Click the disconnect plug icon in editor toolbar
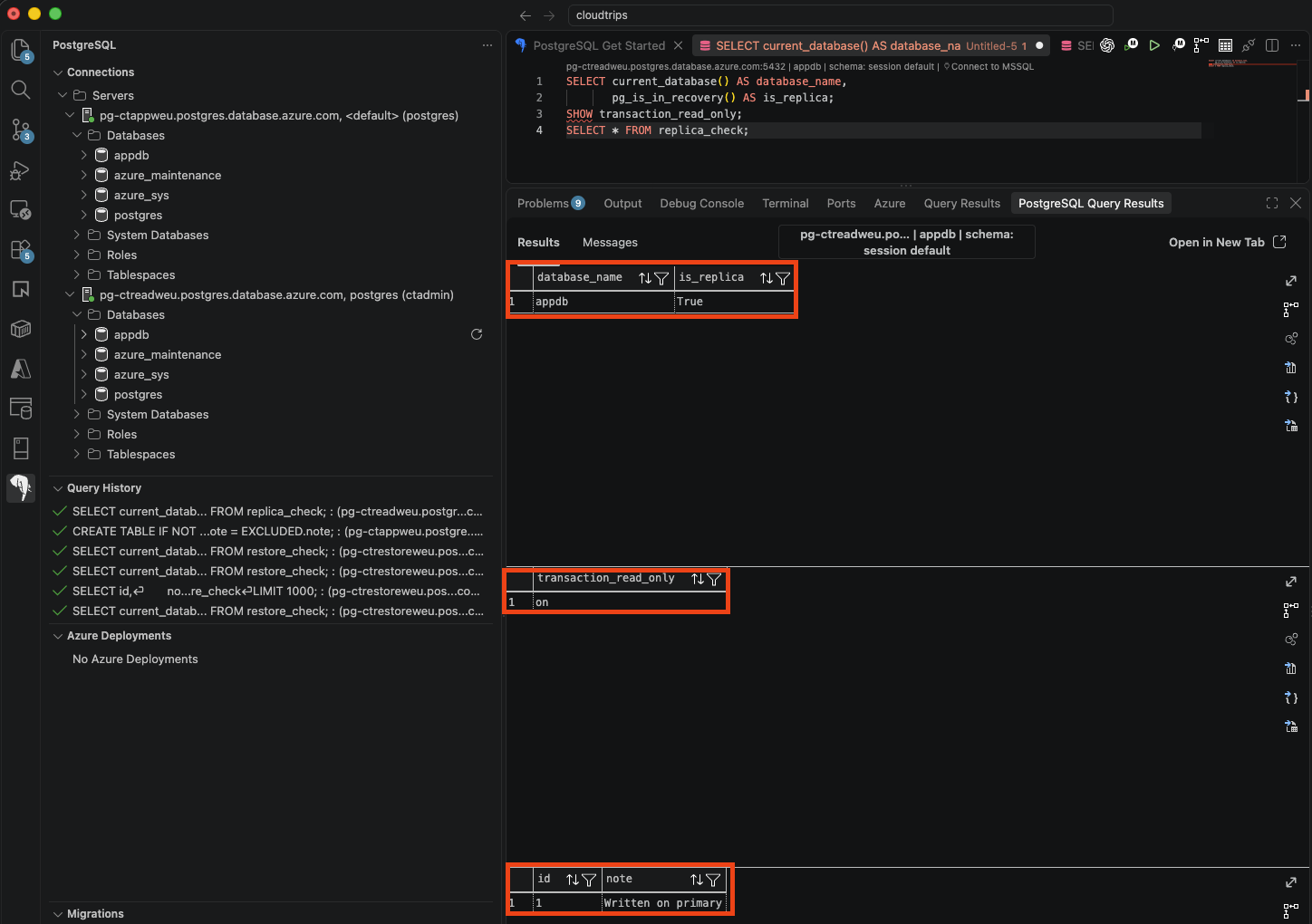The image size is (1312, 924). click(x=1249, y=45)
